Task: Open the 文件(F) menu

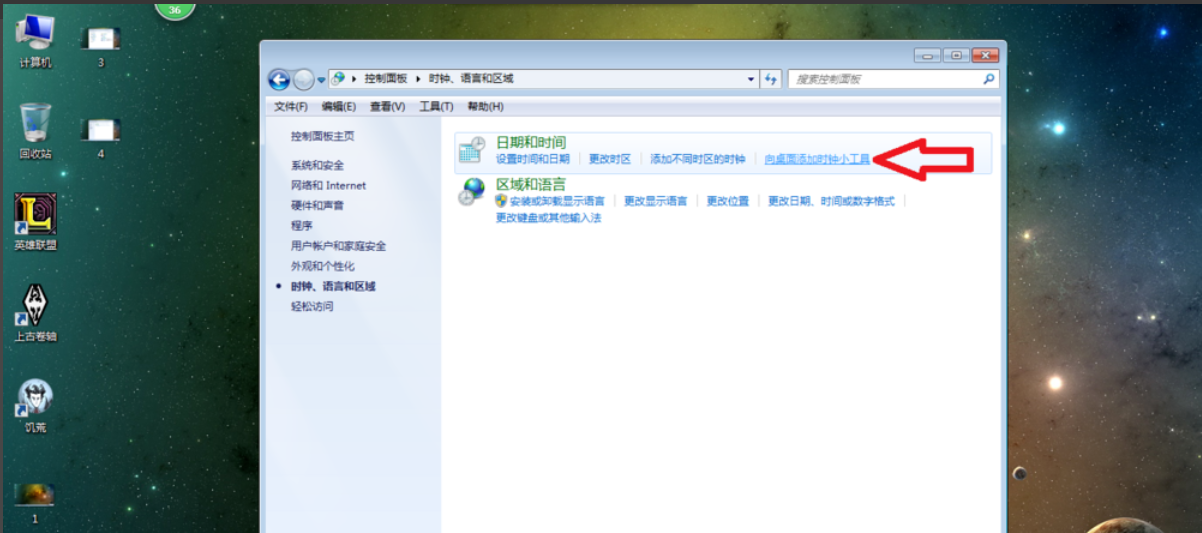Action: coord(290,107)
